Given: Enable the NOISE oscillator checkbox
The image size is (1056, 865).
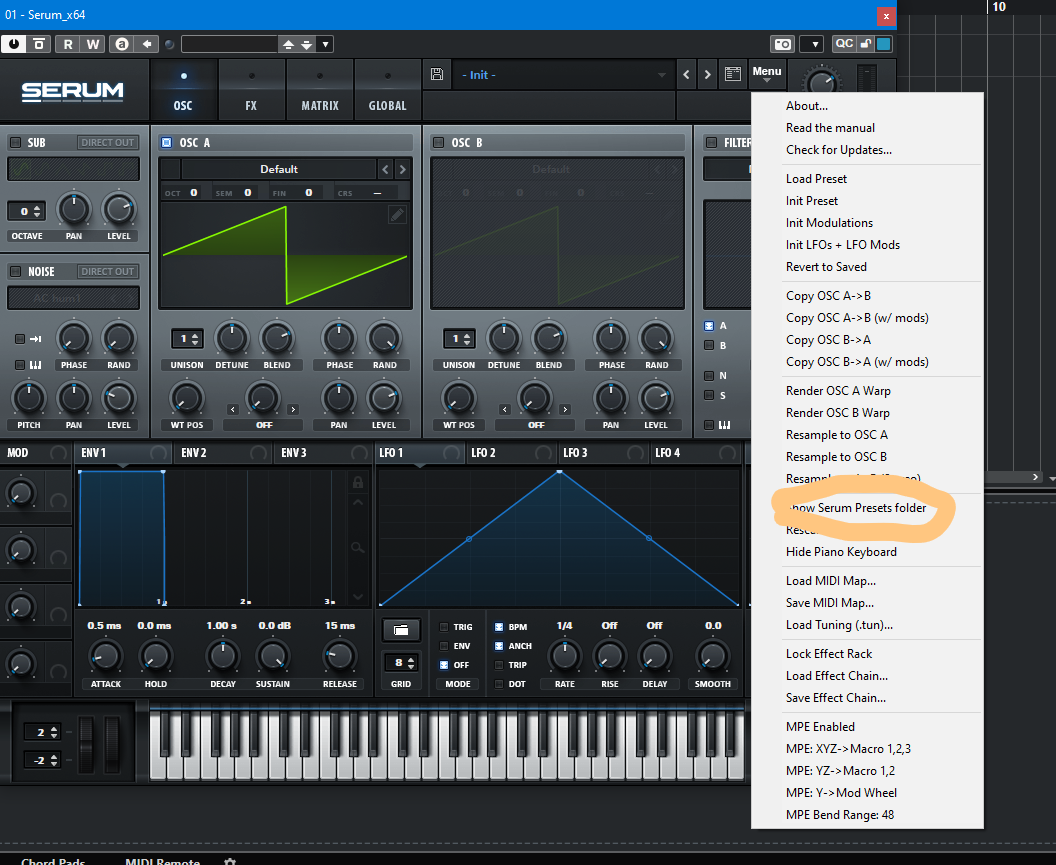Looking at the screenshot, I should 15,271.
